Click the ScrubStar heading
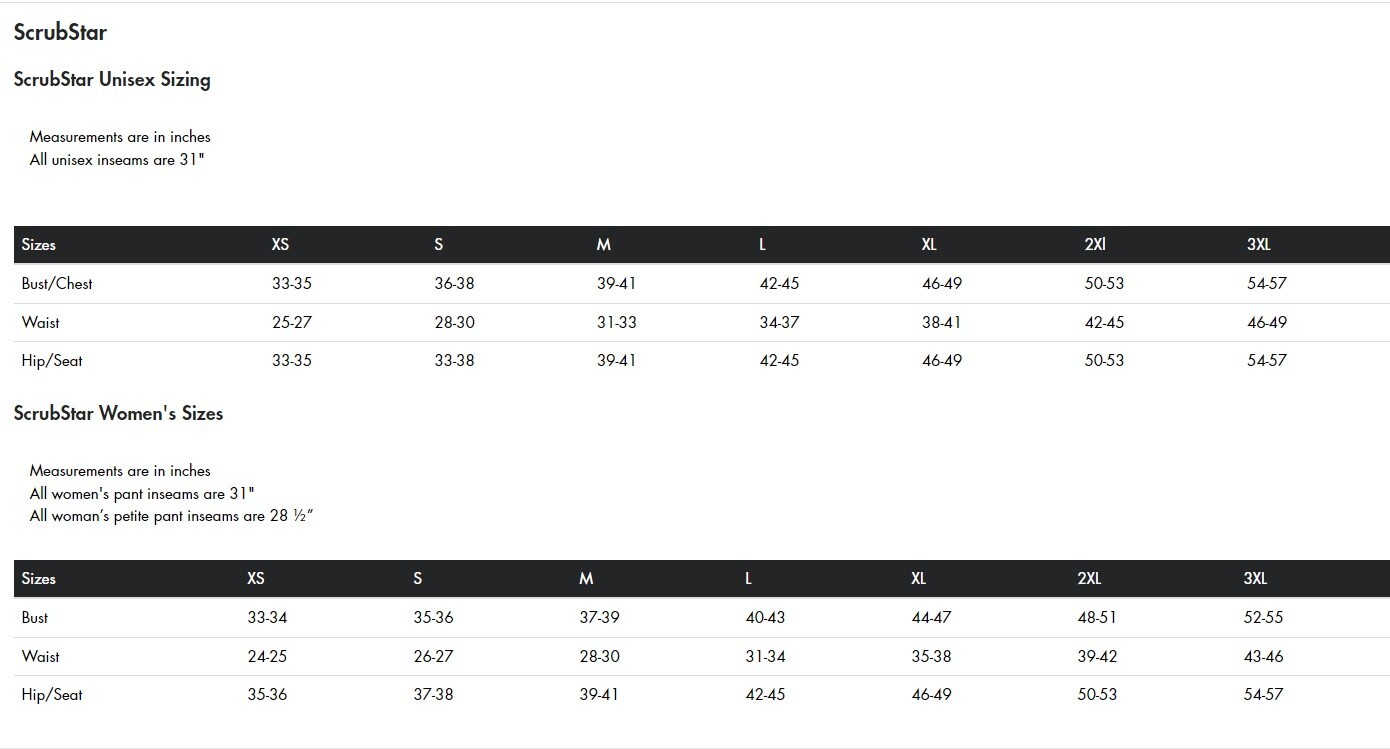 pos(60,32)
